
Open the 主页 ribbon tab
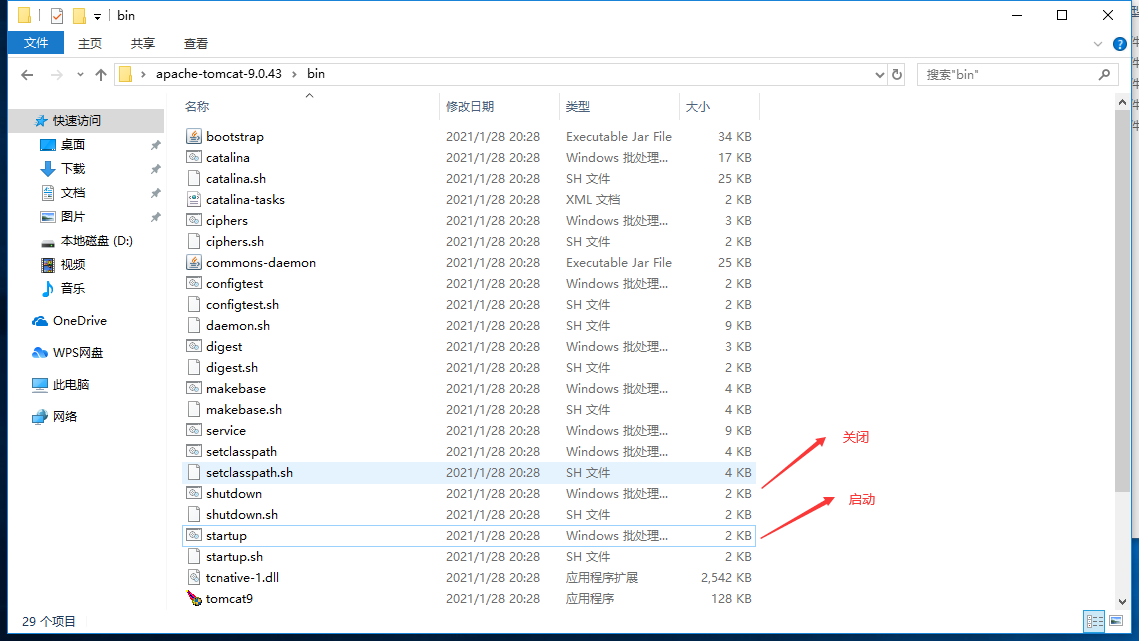(90, 44)
